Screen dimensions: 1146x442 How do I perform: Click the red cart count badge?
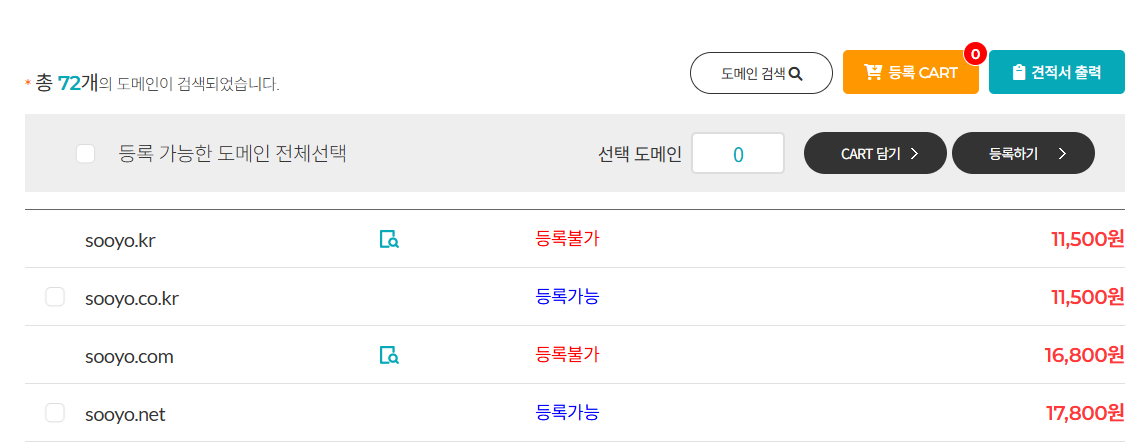tap(975, 53)
